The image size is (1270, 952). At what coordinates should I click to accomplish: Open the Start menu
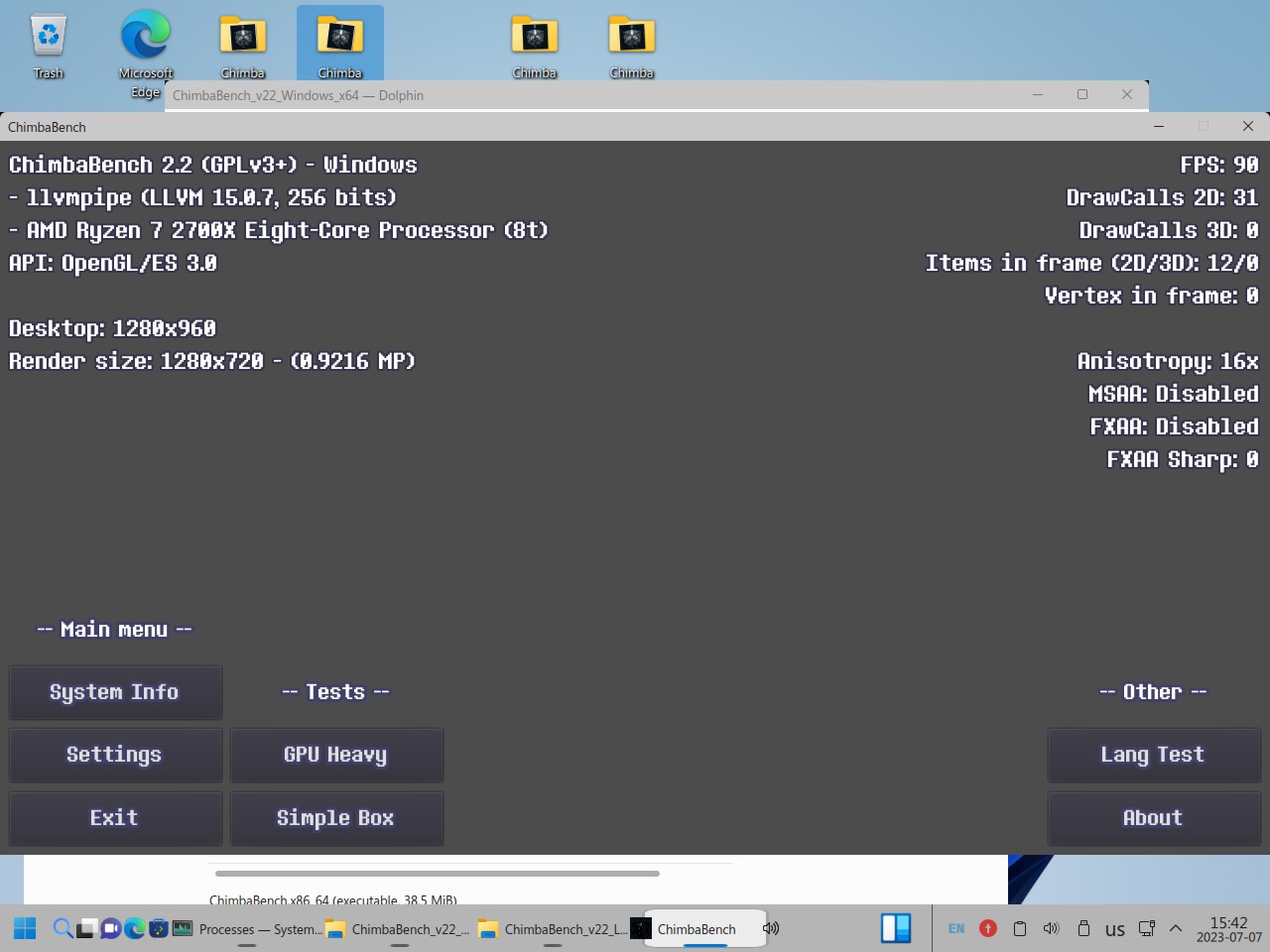(25, 928)
